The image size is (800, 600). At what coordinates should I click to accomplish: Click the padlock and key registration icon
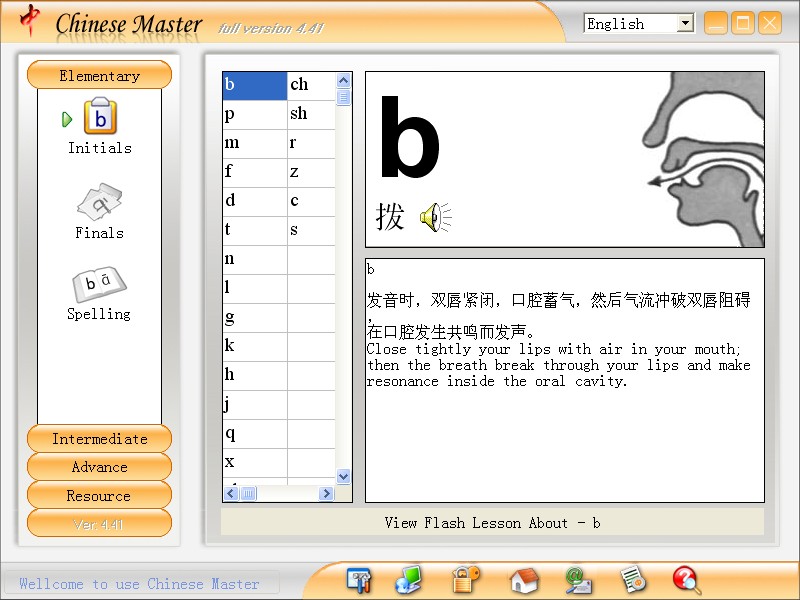466,580
